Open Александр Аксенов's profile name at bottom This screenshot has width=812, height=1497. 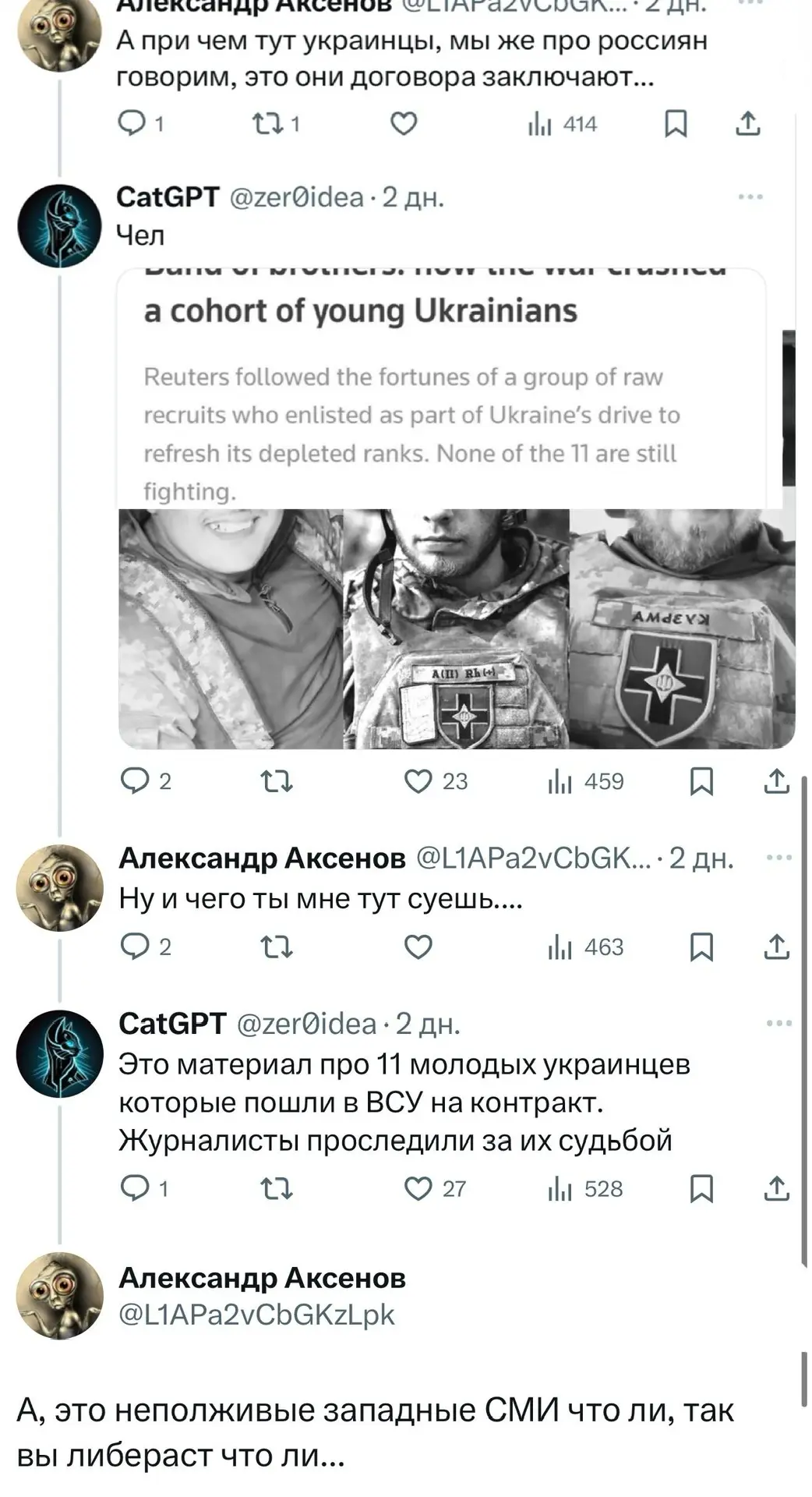click(x=263, y=1278)
